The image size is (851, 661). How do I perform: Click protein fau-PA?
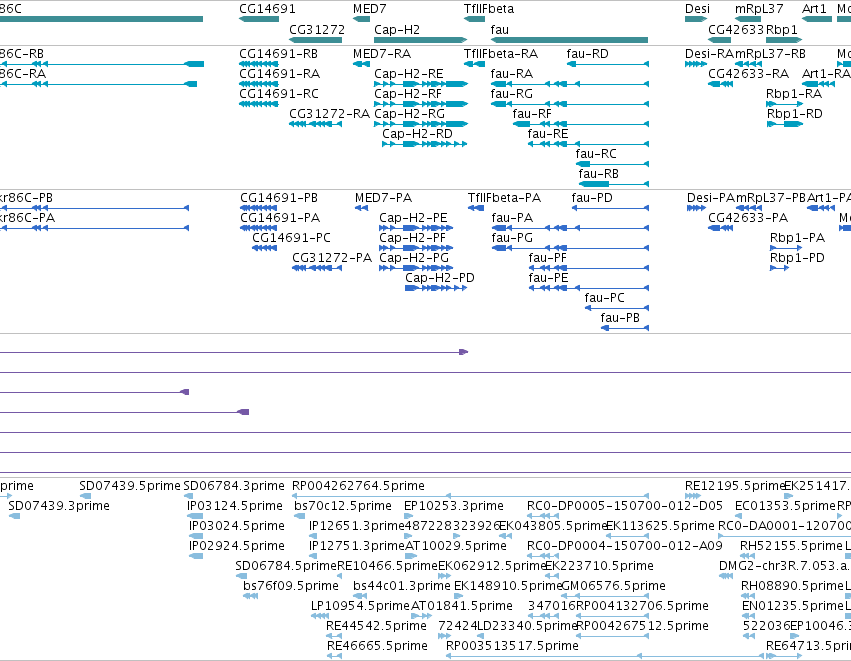pos(512,218)
